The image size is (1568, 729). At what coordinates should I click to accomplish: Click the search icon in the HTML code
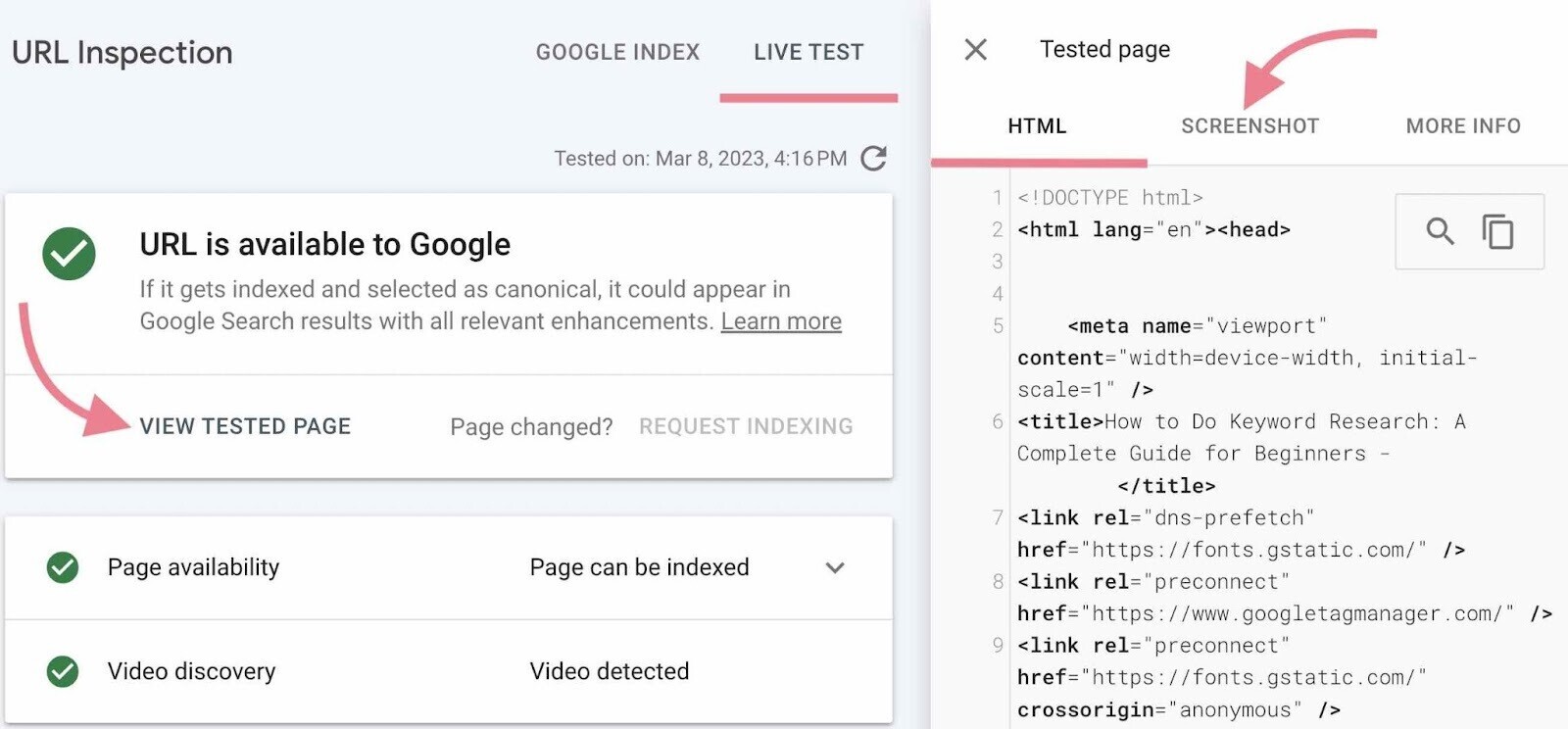[x=1440, y=231]
